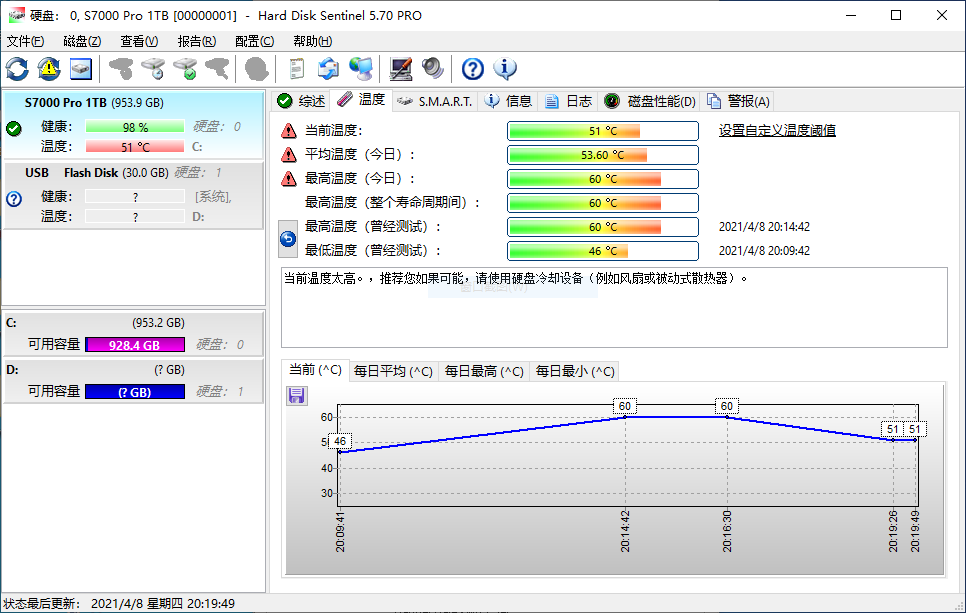The image size is (966, 613).
Task: Select the D: partition entry
Action: (x=134, y=381)
